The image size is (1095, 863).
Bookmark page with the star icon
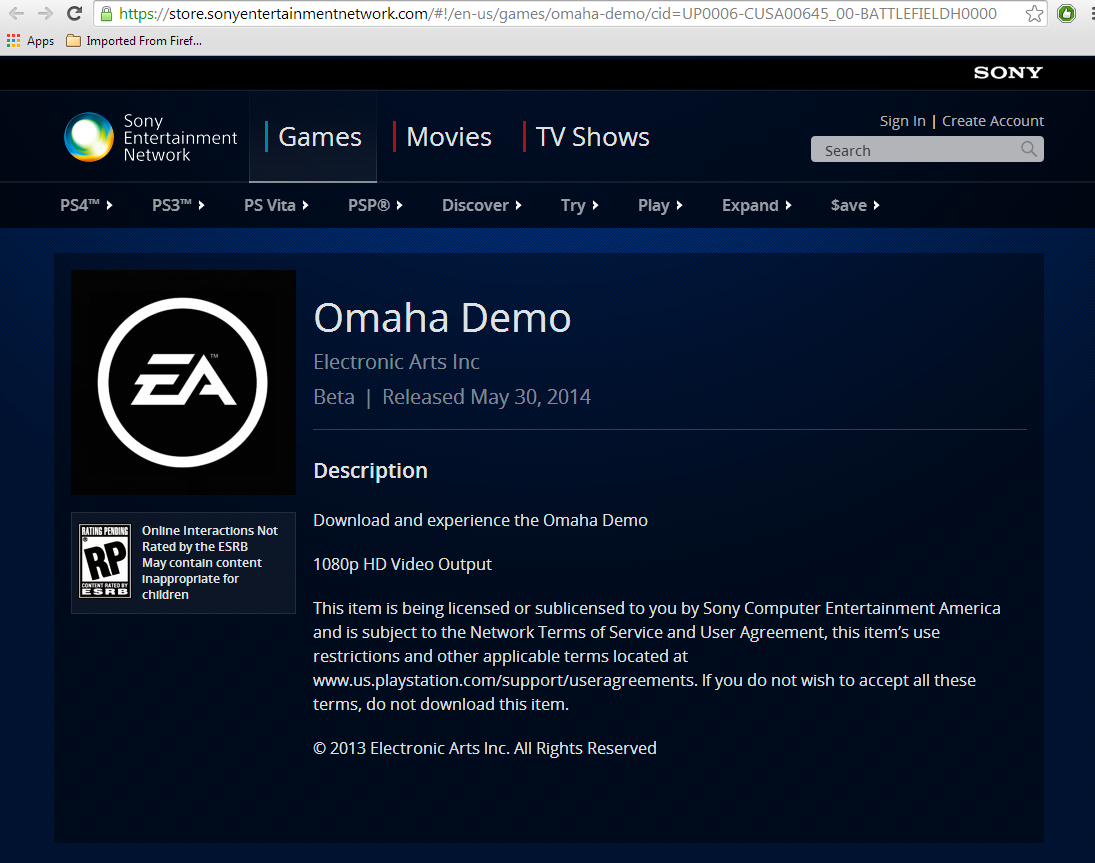click(x=1034, y=14)
